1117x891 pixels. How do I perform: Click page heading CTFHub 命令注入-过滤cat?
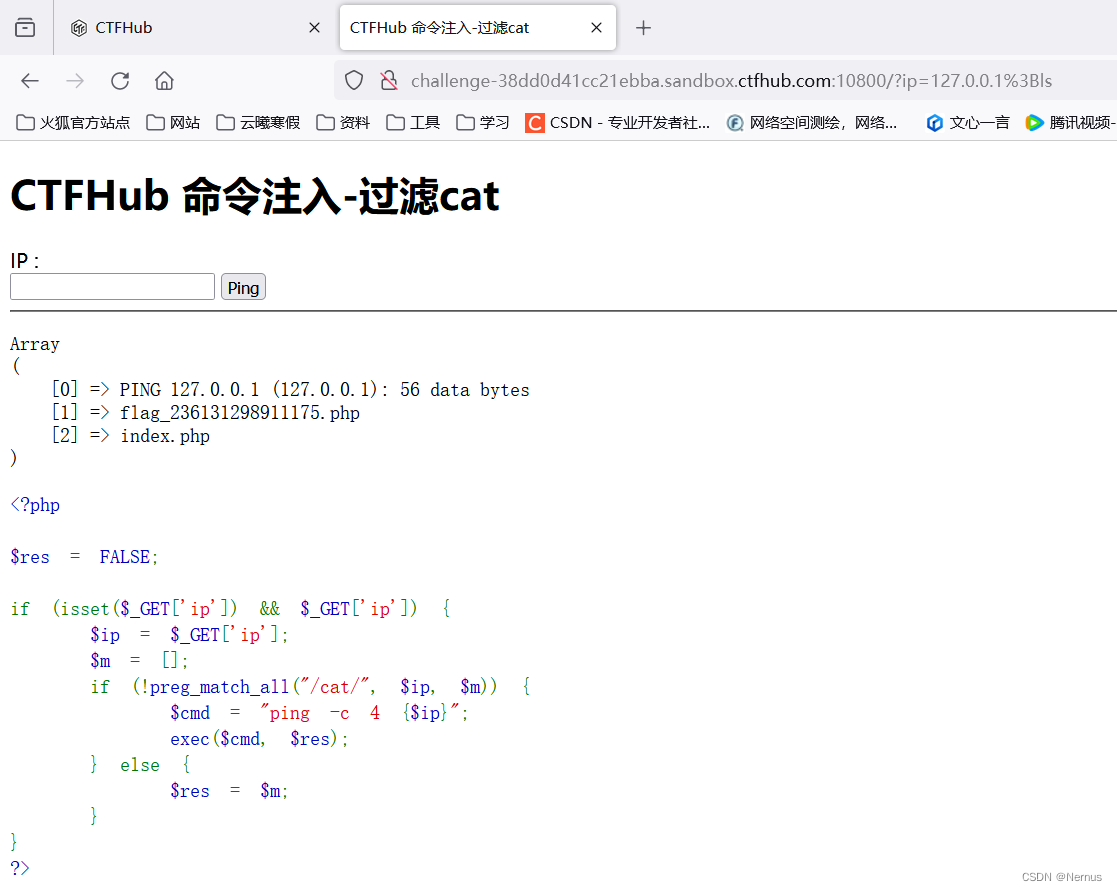pos(255,196)
